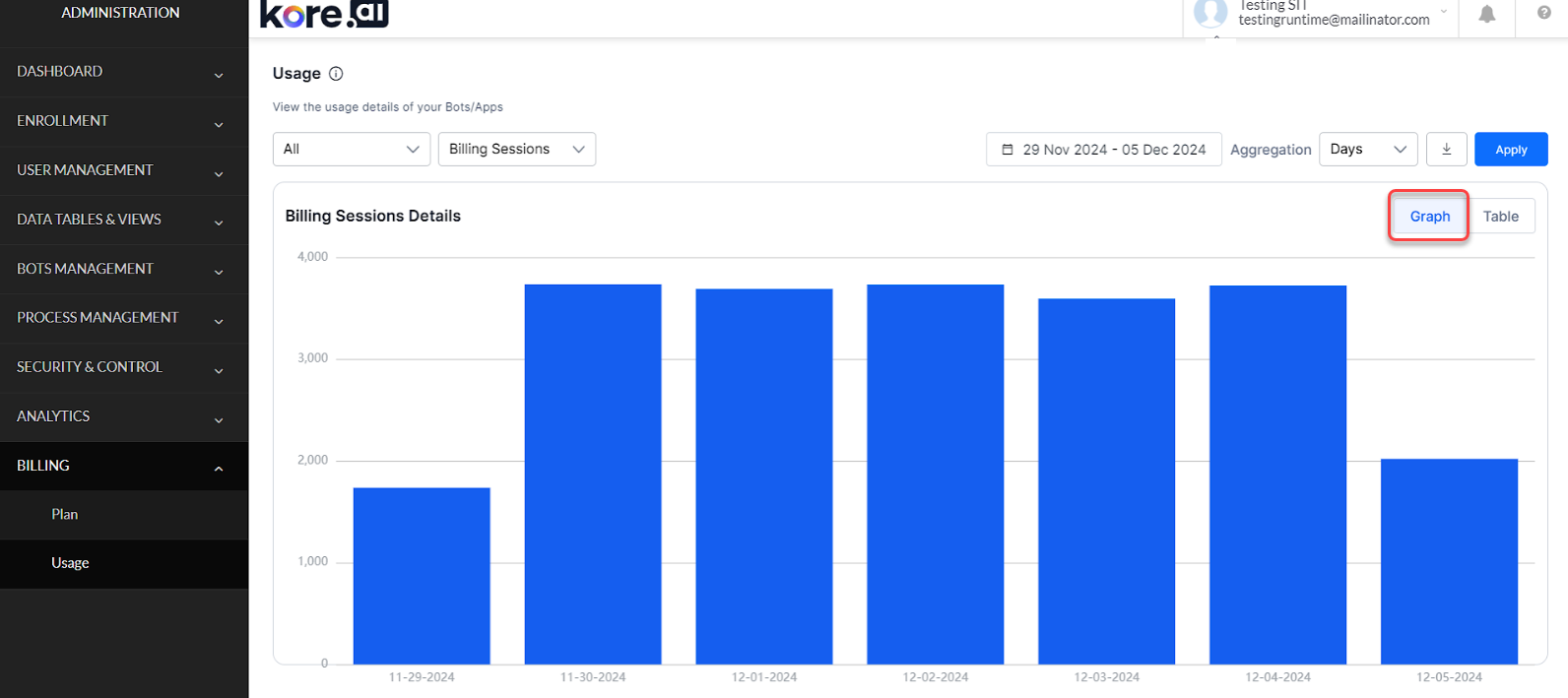Click the Kore.ai logo

324,14
